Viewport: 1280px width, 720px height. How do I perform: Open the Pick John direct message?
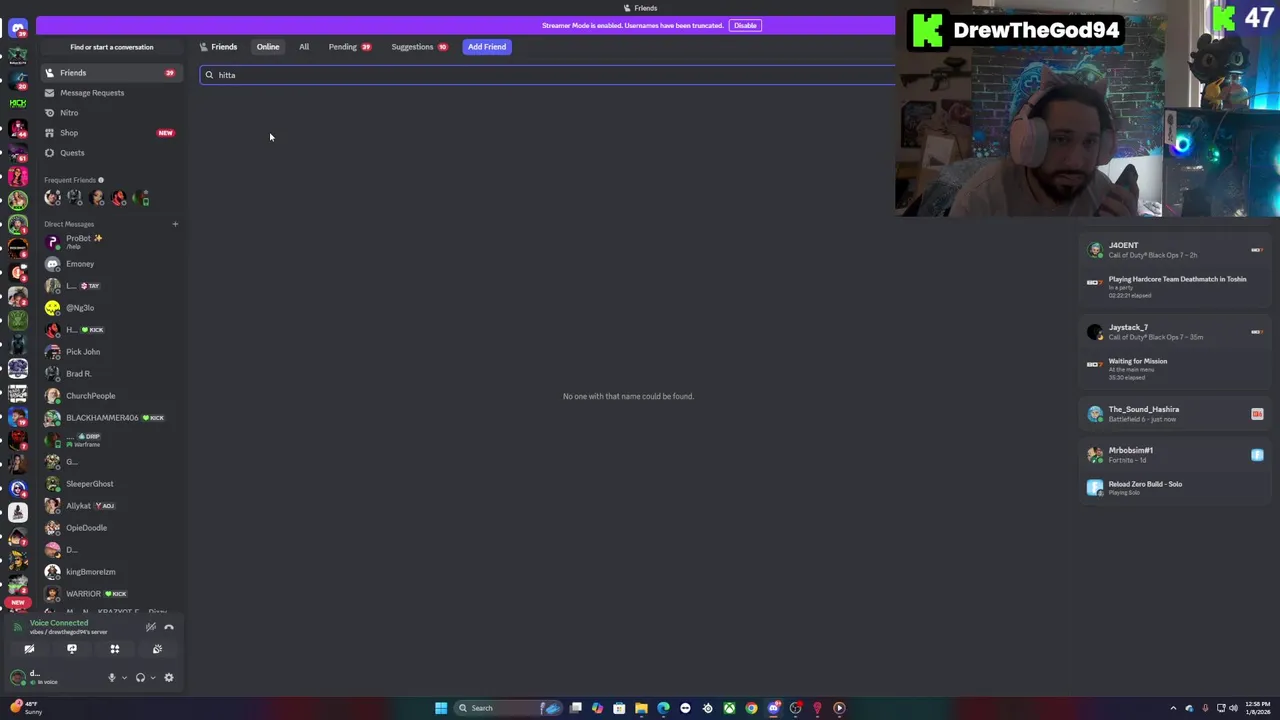(x=111, y=352)
